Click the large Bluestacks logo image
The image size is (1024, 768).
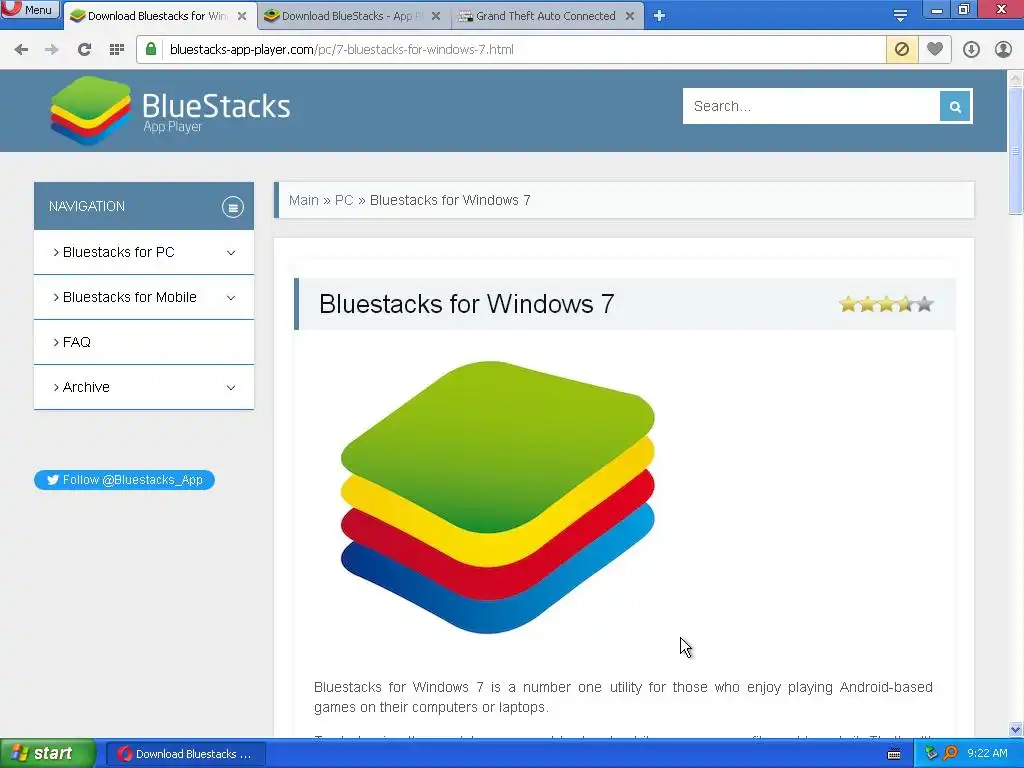pos(498,497)
